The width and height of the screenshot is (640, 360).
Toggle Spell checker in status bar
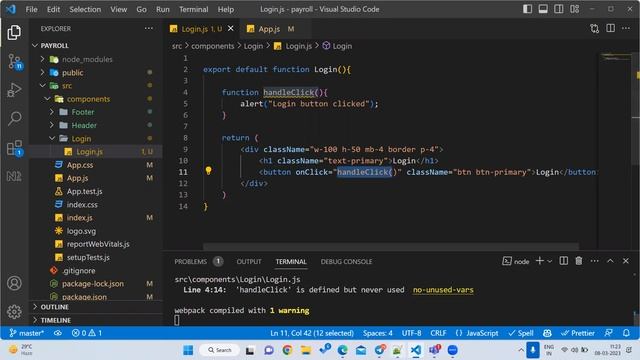coord(521,333)
